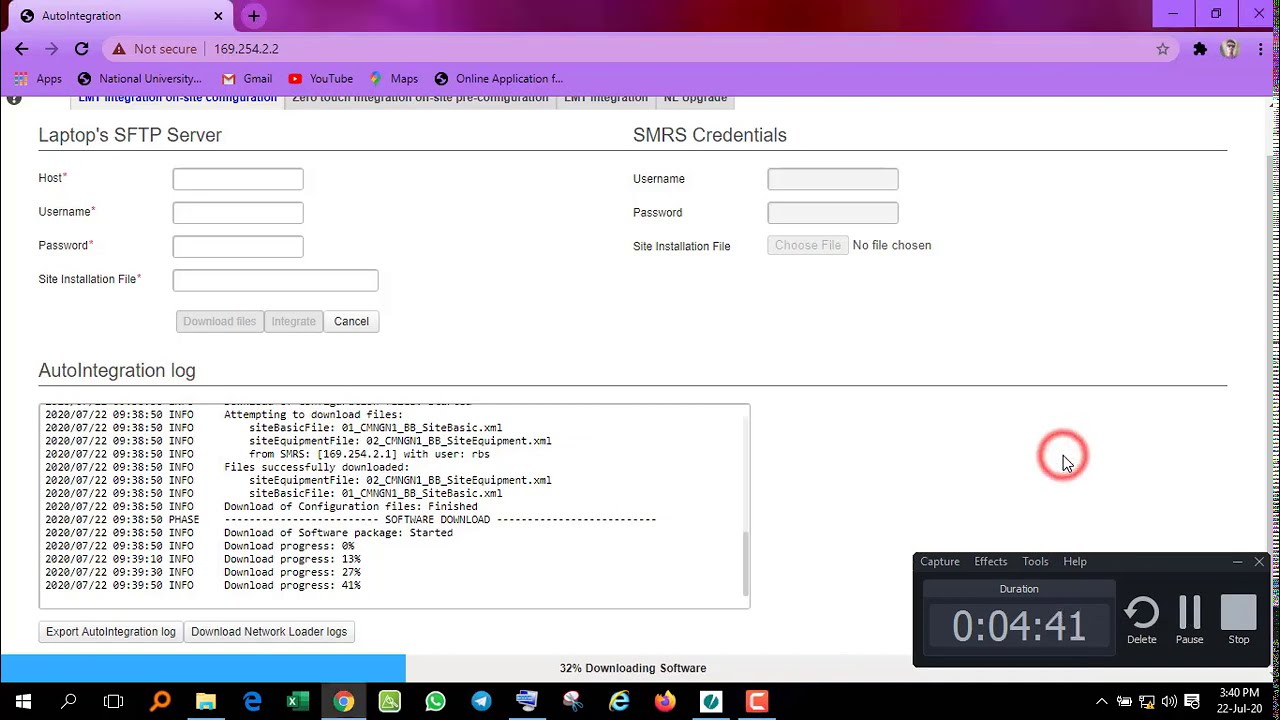Open Apps bookmark shortcut

(x=38, y=79)
